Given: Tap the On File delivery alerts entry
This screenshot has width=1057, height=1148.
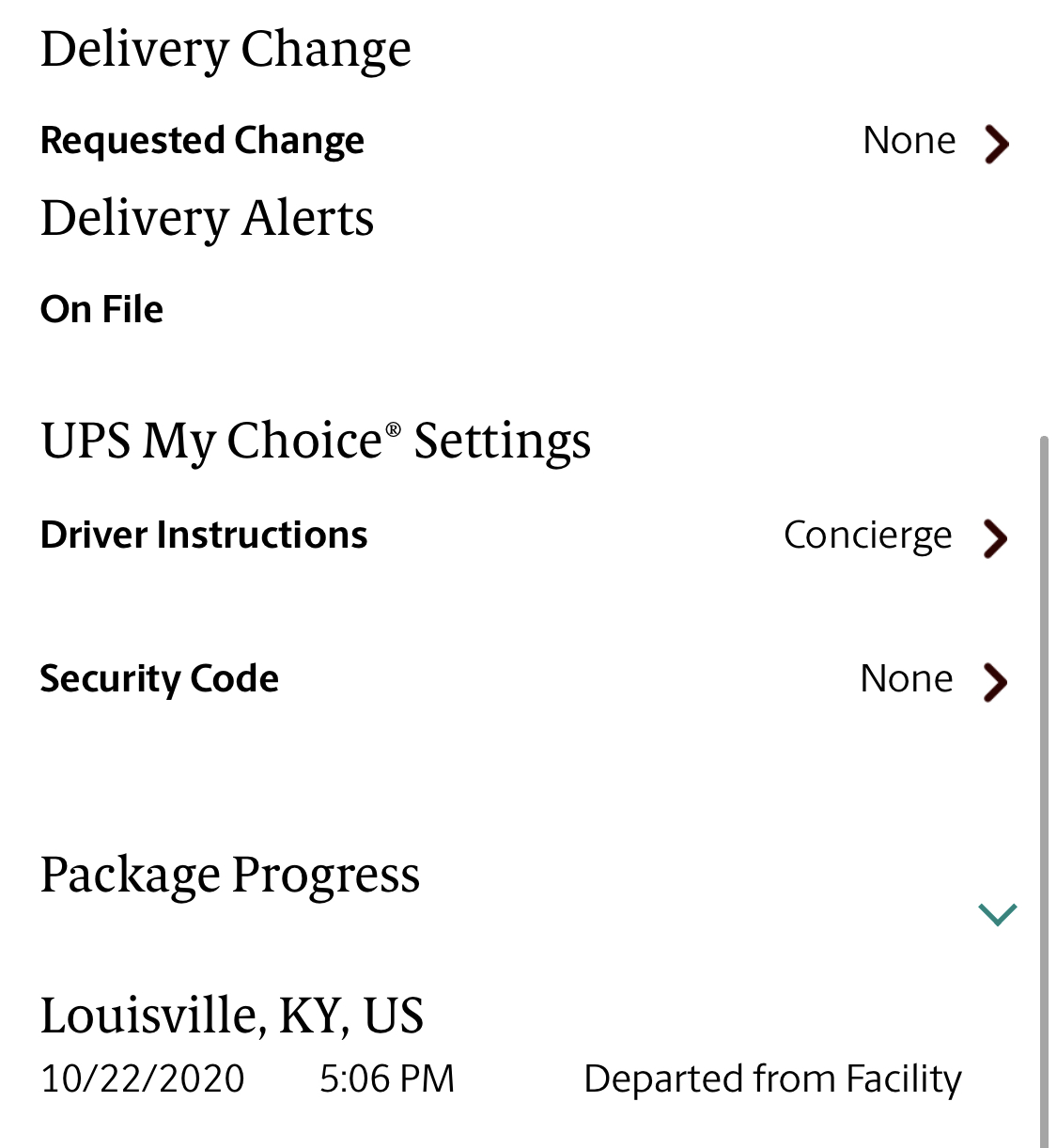Looking at the screenshot, I should click(x=102, y=309).
